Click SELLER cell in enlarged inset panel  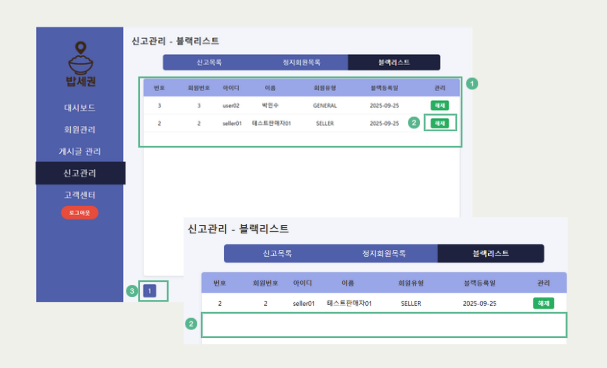(411, 303)
